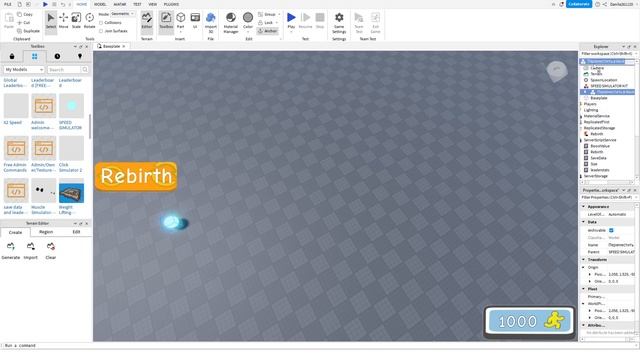Collapse the Data section in Properties
Viewport: 640px width, 360px height.
pyautogui.click(x=584, y=222)
